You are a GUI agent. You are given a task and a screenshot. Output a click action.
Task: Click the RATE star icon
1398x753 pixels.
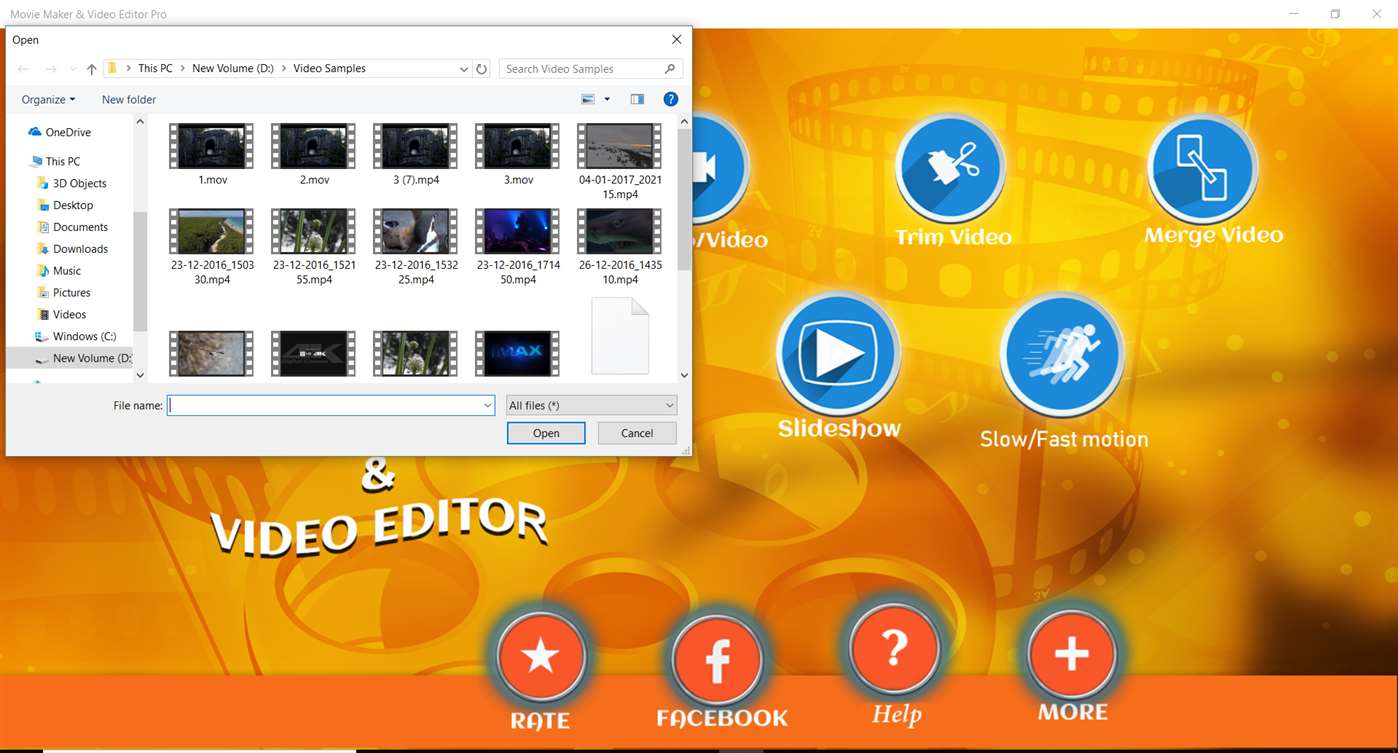(540, 658)
